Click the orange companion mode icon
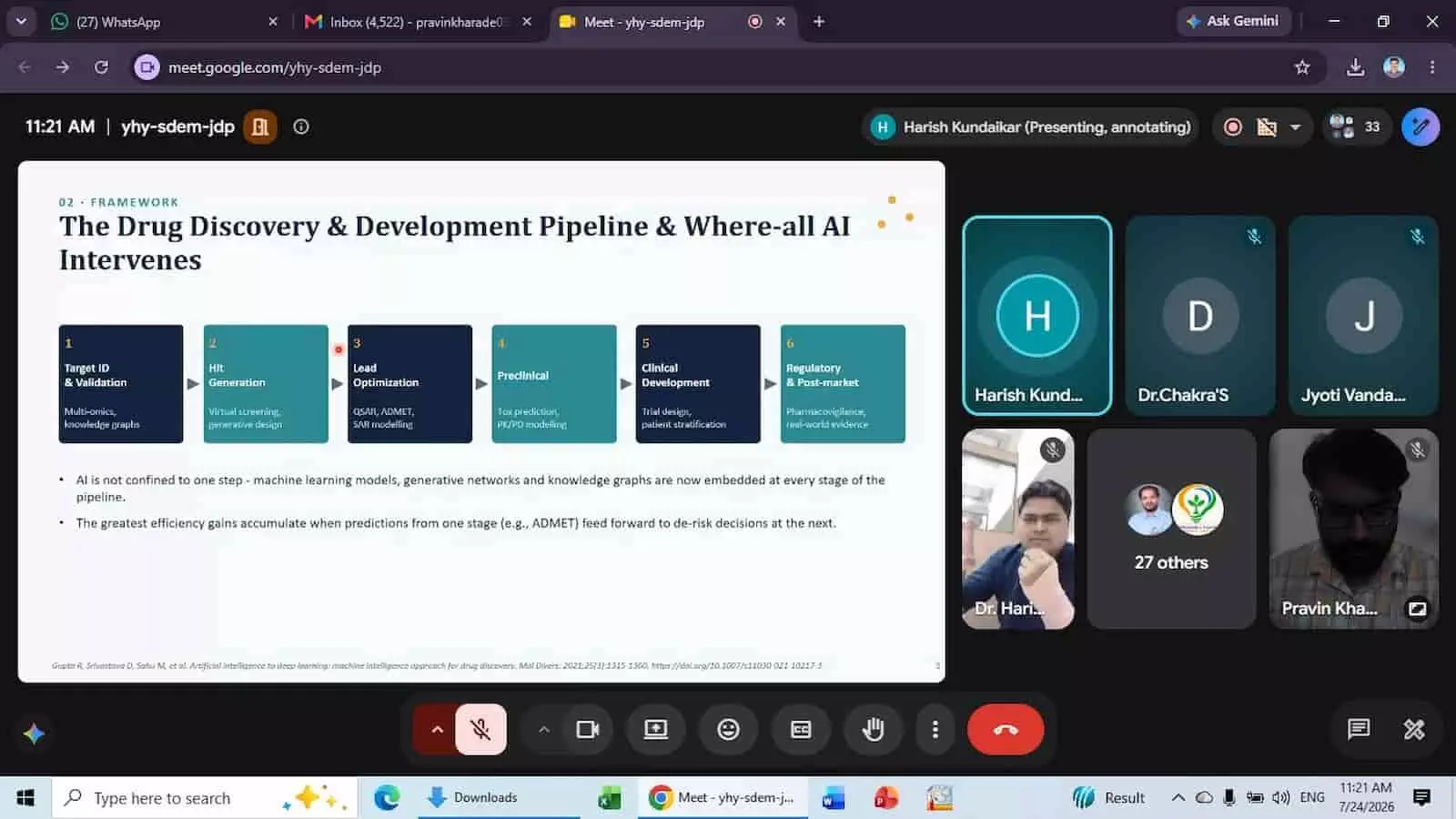Screen dimensions: 1456x819 pyautogui.click(x=260, y=126)
